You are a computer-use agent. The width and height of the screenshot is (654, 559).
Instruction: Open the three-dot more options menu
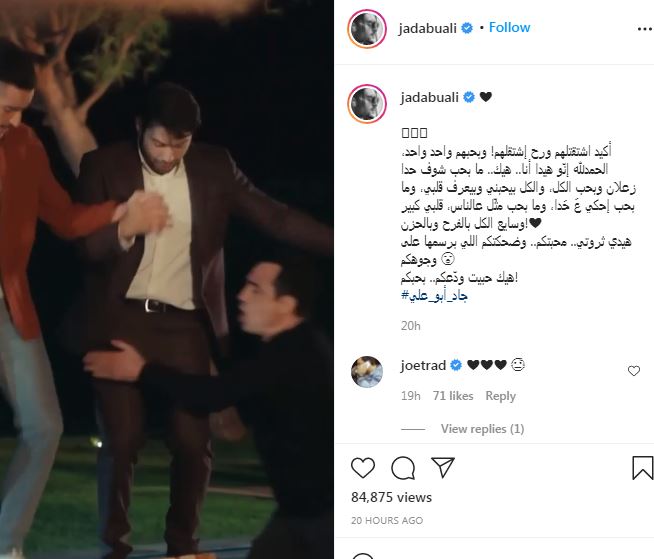(x=645, y=29)
